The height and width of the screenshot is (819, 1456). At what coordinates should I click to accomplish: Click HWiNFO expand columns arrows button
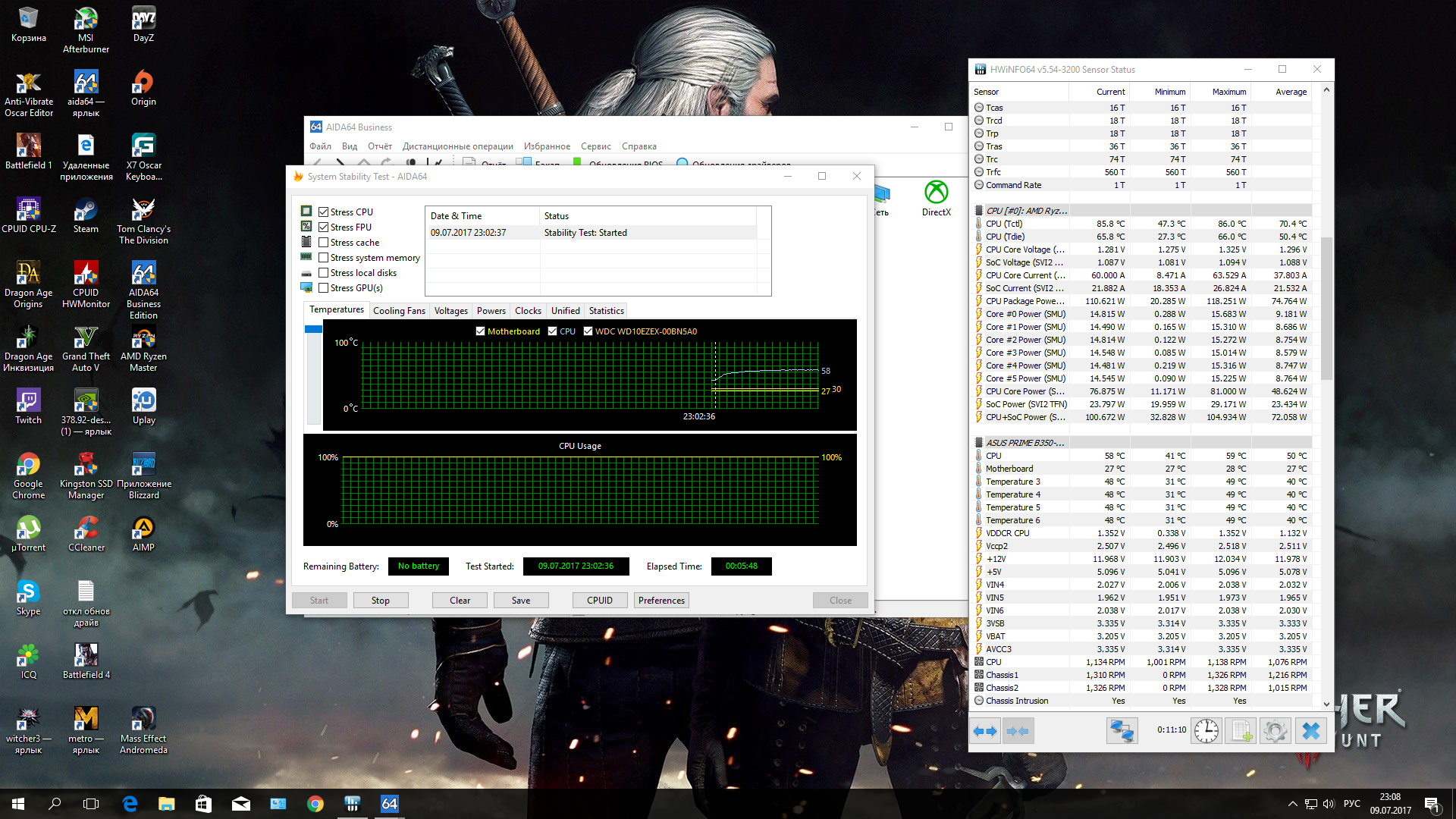(x=985, y=731)
